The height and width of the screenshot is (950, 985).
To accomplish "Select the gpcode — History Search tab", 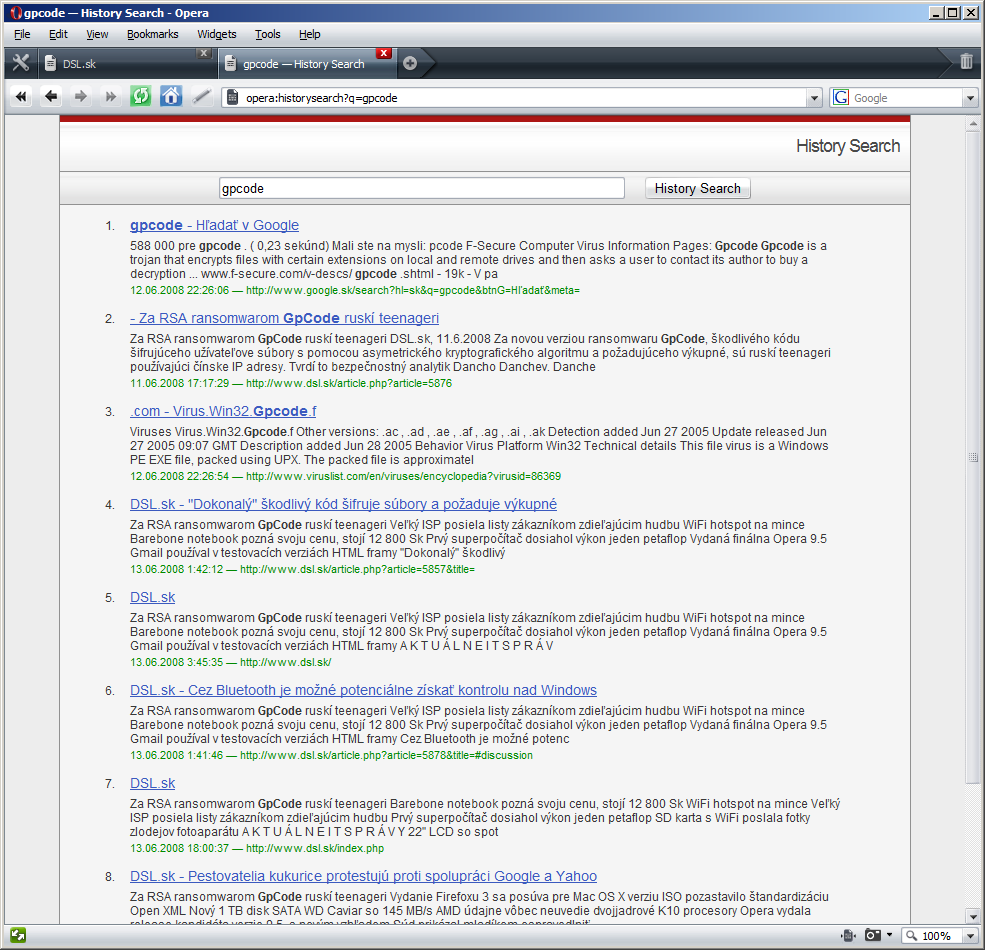I will [307, 63].
